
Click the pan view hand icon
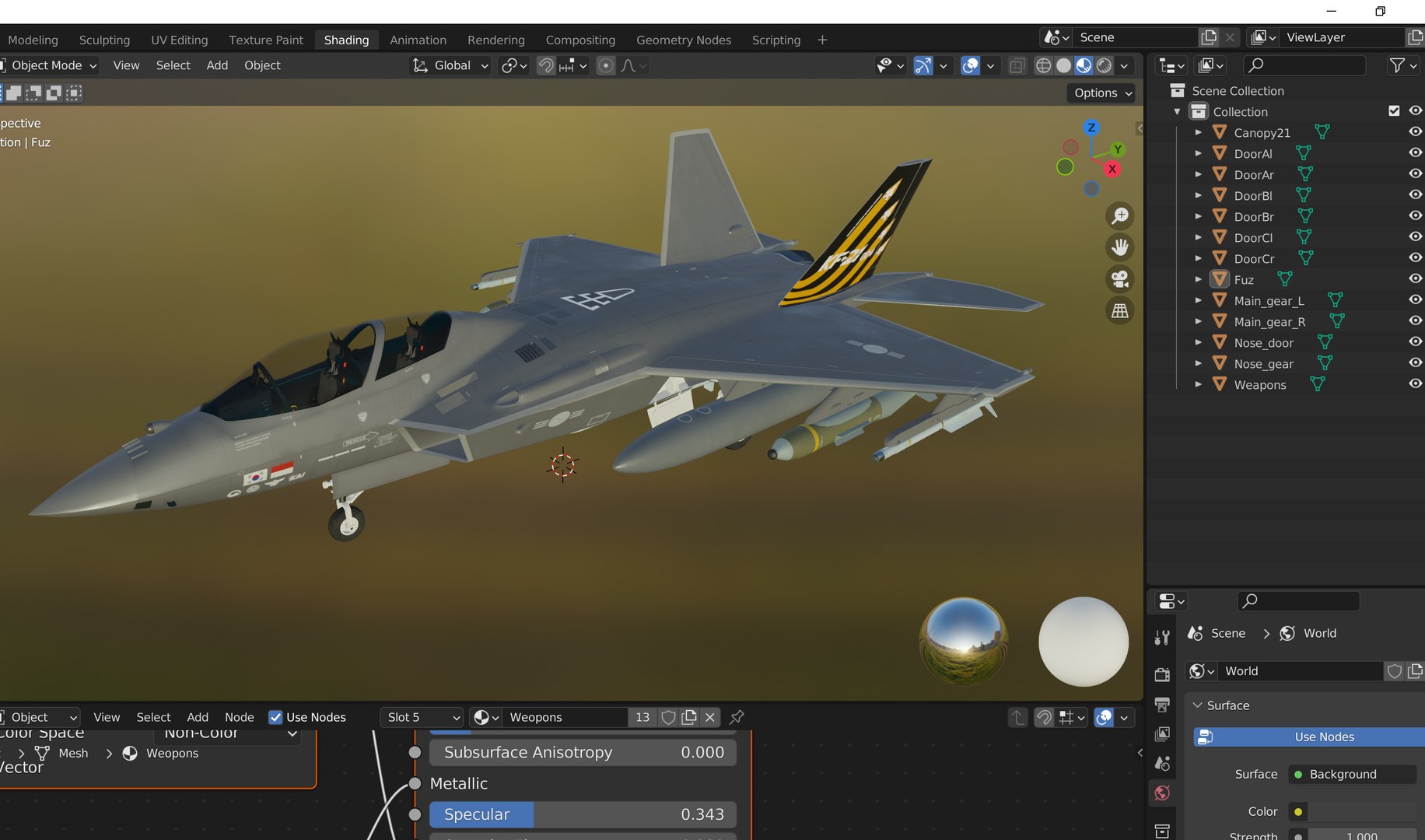pos(1120,247)
